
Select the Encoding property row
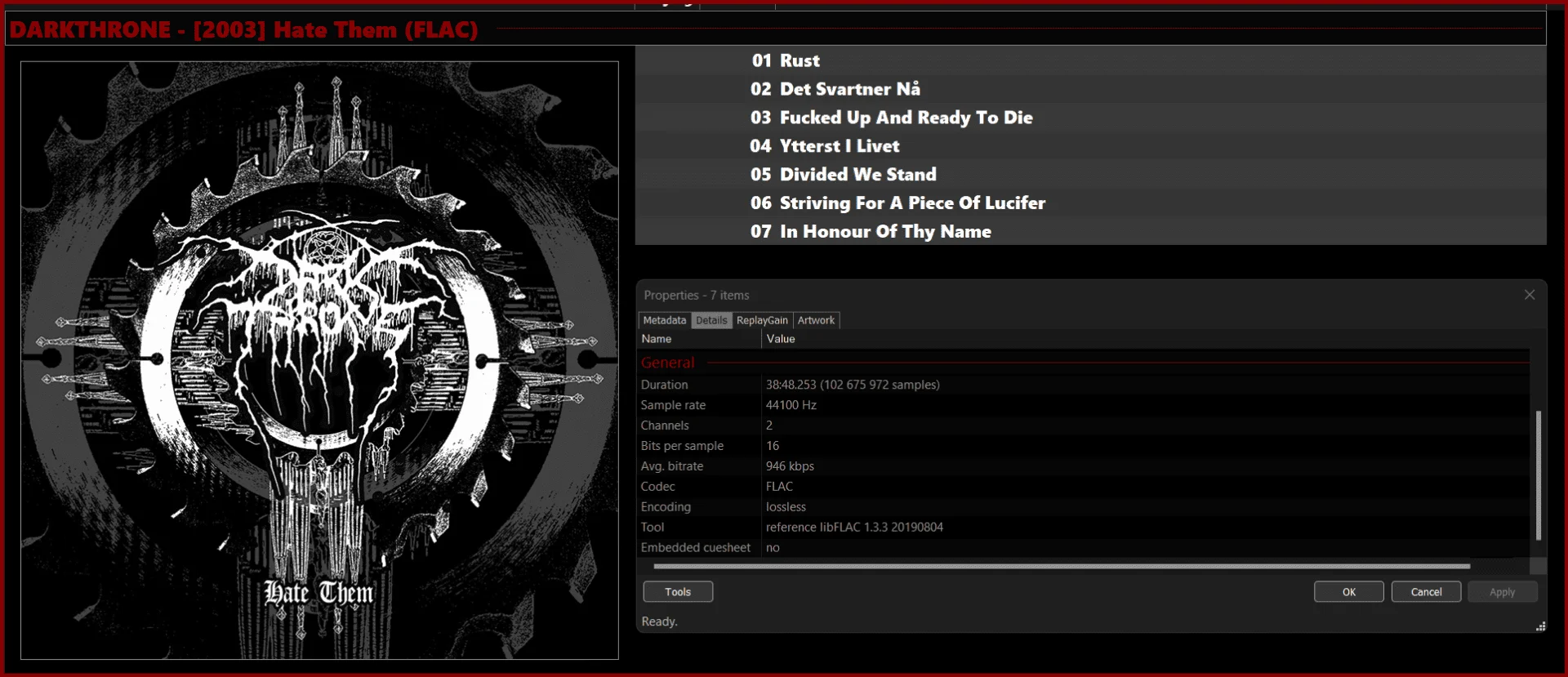point(1084,507)
